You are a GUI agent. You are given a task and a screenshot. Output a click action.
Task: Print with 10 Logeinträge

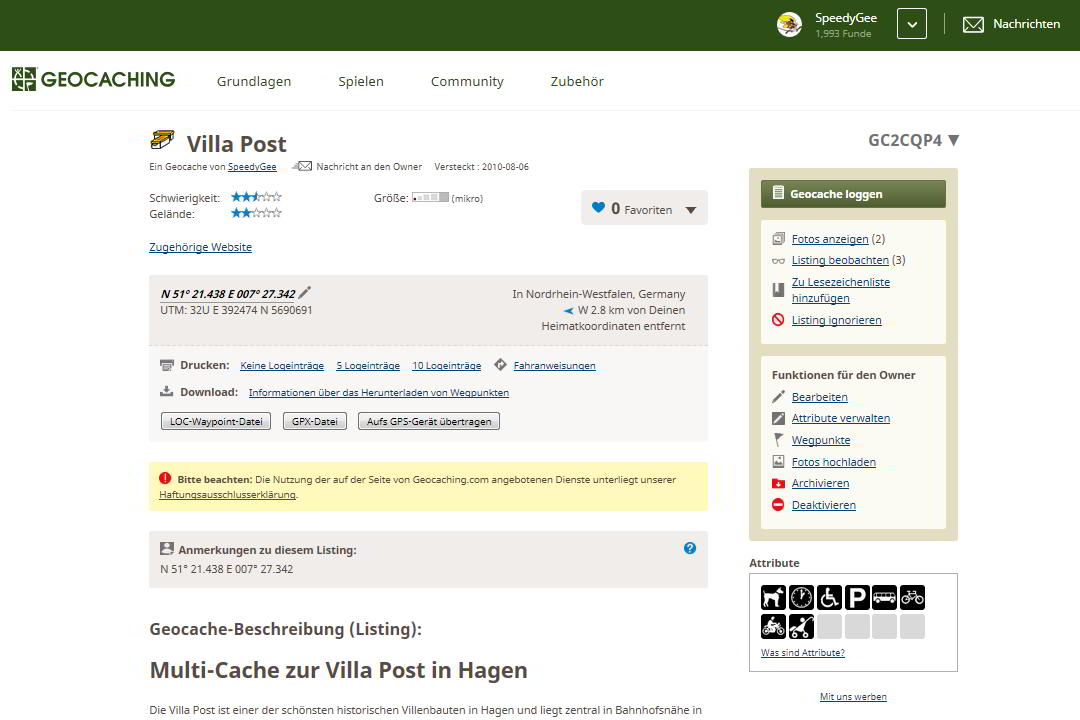tap(446, 366)
